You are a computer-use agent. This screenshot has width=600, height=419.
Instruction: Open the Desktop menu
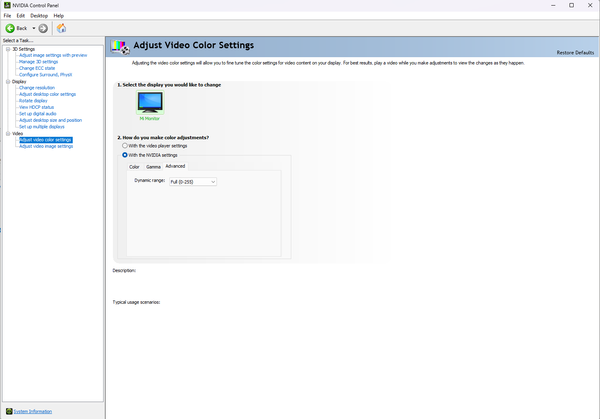click(38, 16)
